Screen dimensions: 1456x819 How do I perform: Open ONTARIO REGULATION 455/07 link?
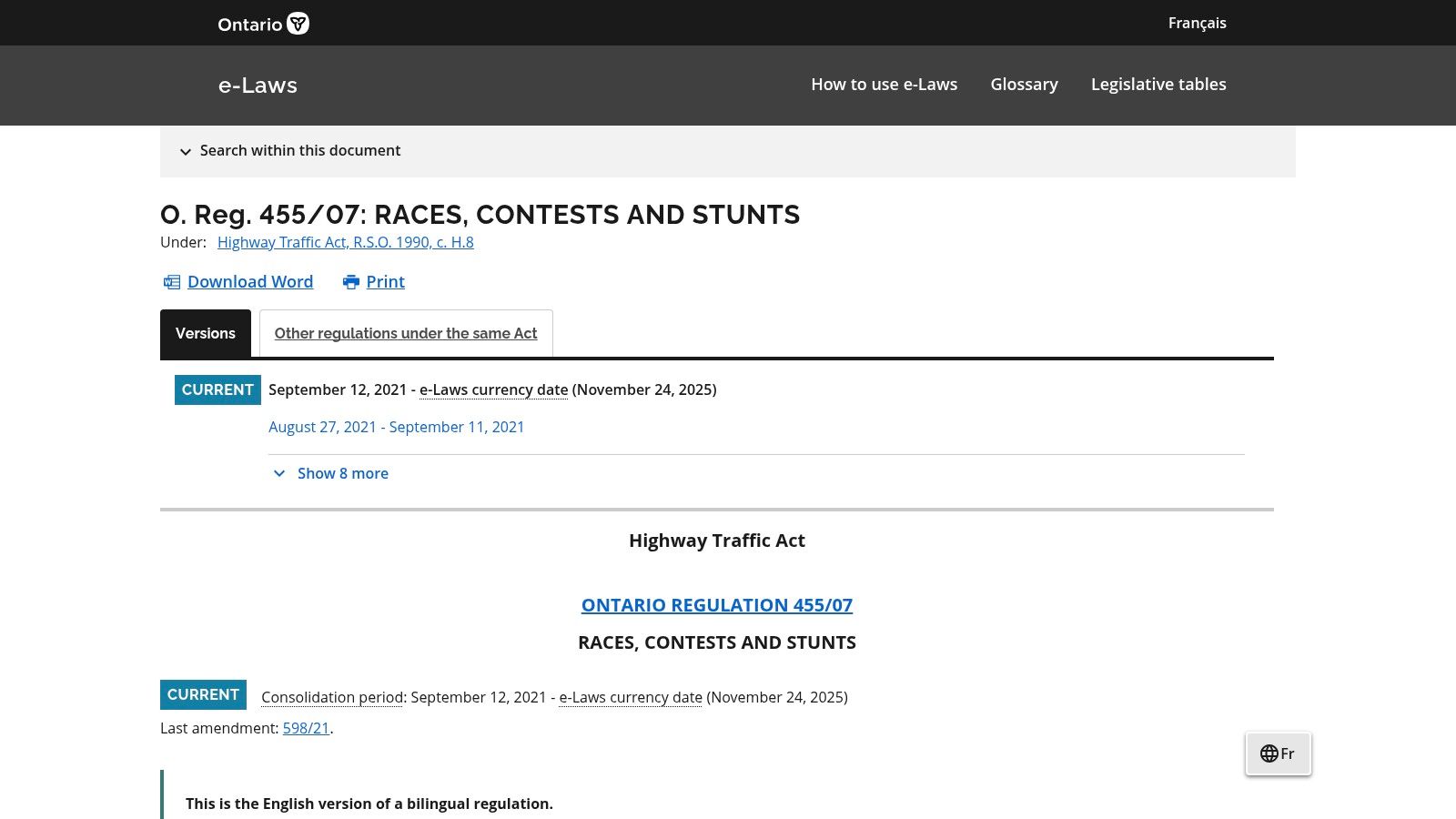[717, 605]
